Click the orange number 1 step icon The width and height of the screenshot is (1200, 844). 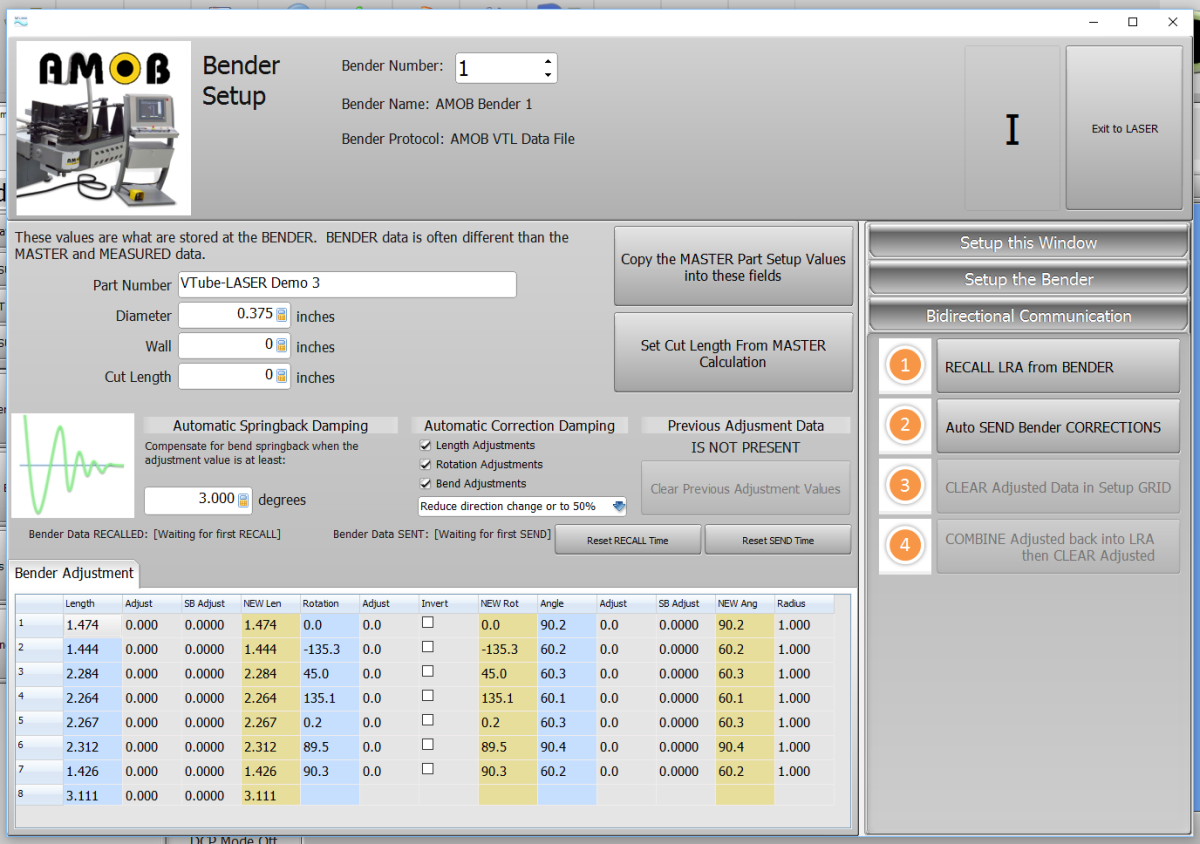905,366
